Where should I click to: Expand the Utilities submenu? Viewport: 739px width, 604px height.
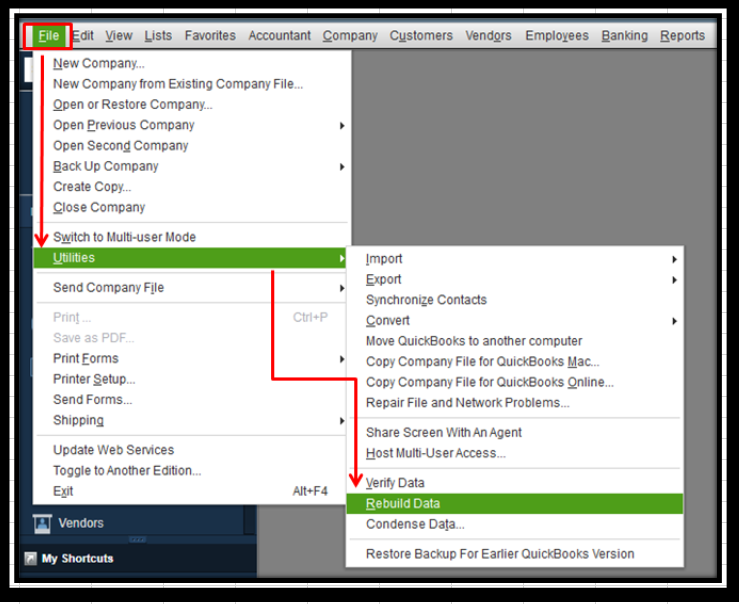tap(190, 258)
